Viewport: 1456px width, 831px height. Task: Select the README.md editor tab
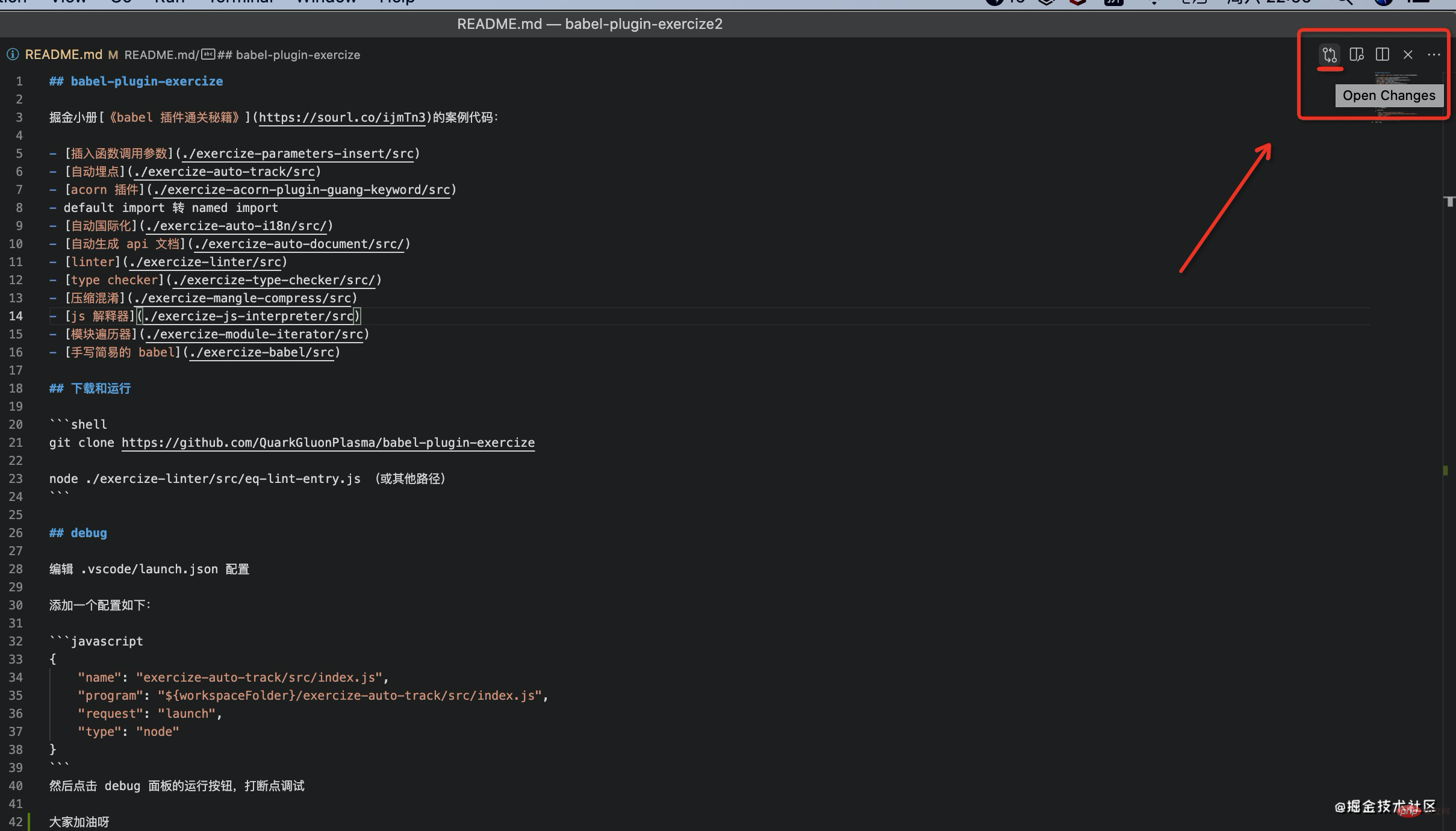[x=63, y=55]
